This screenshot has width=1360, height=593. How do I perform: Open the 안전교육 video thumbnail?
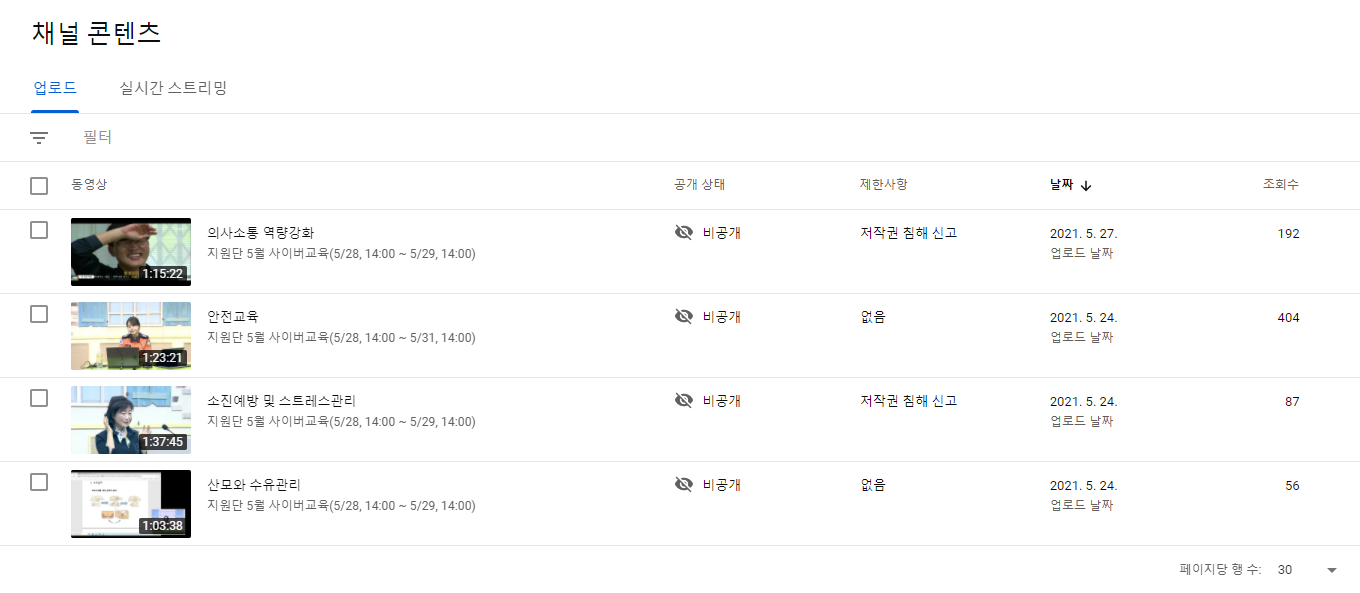131,336
